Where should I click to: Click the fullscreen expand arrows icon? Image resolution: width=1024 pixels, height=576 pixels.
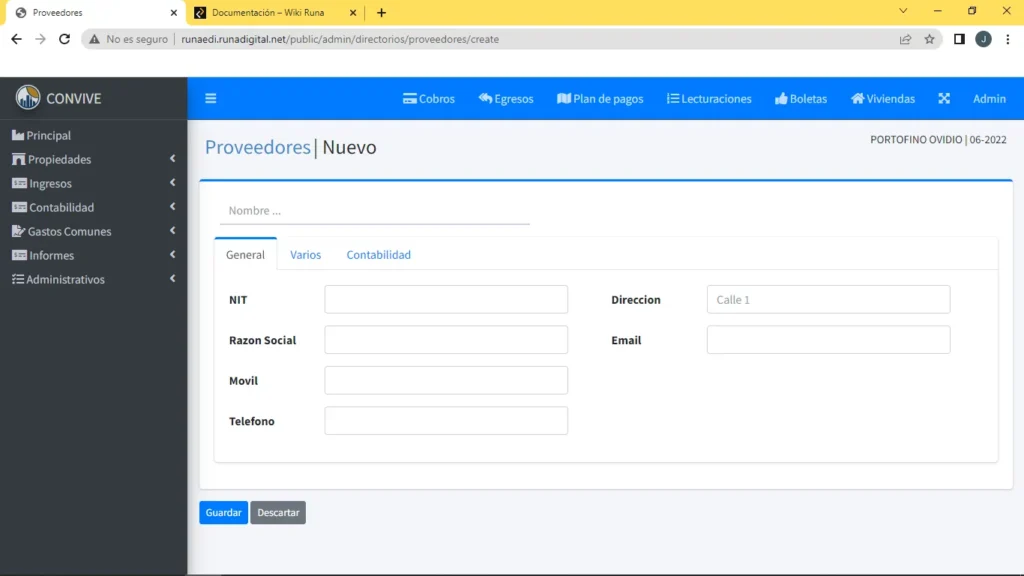click(x=944, y=99)
